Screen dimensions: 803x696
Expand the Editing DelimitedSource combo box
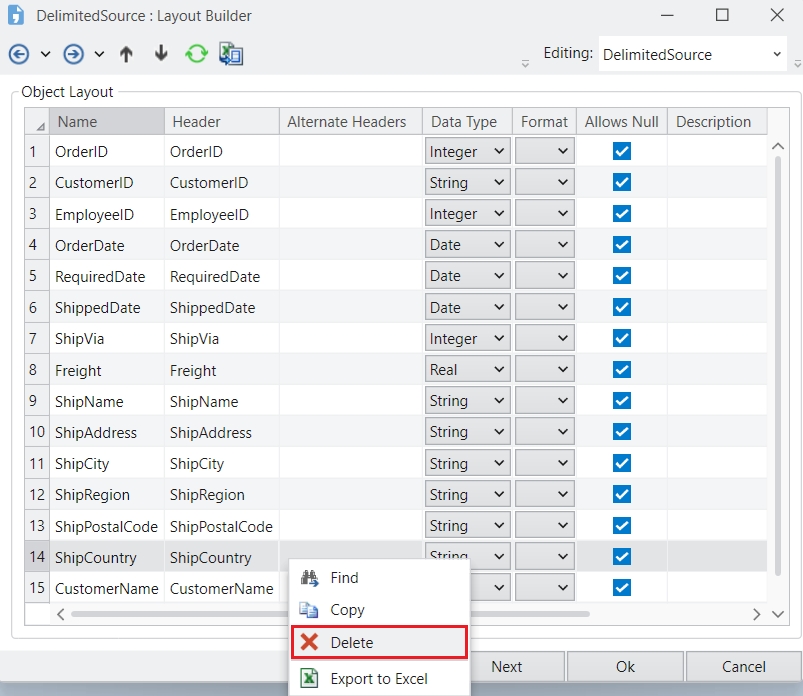(x=777, y=55)
